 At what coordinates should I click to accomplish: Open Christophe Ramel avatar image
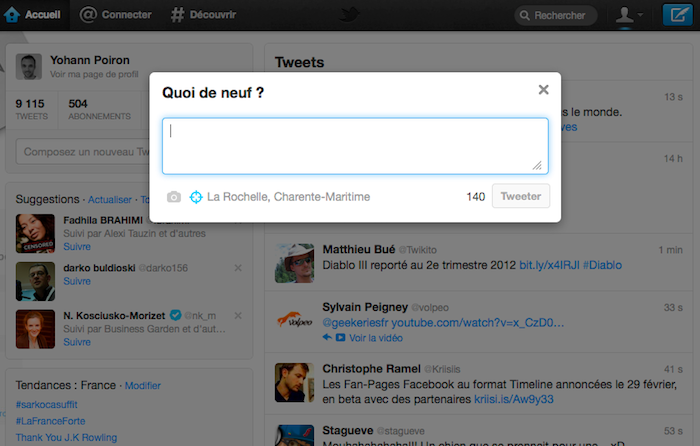(x=295, y=383)
